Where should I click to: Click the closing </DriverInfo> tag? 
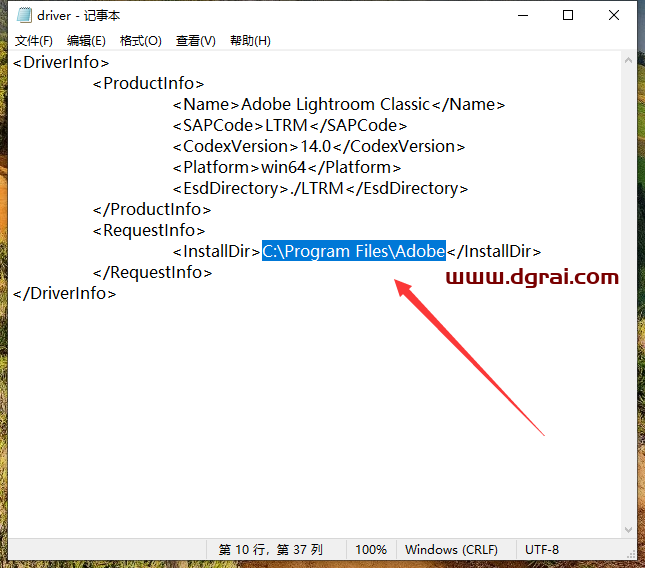(64, 294)
